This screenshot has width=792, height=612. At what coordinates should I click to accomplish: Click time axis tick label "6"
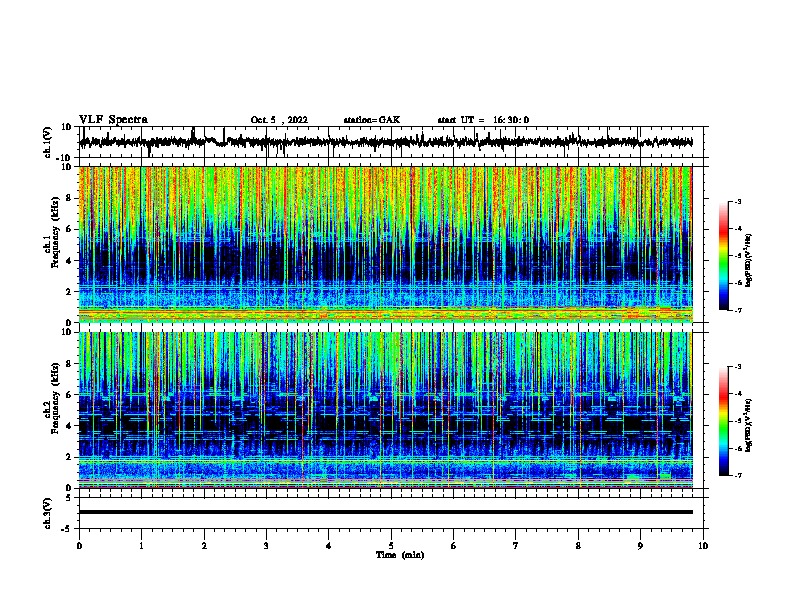point(454,546)
